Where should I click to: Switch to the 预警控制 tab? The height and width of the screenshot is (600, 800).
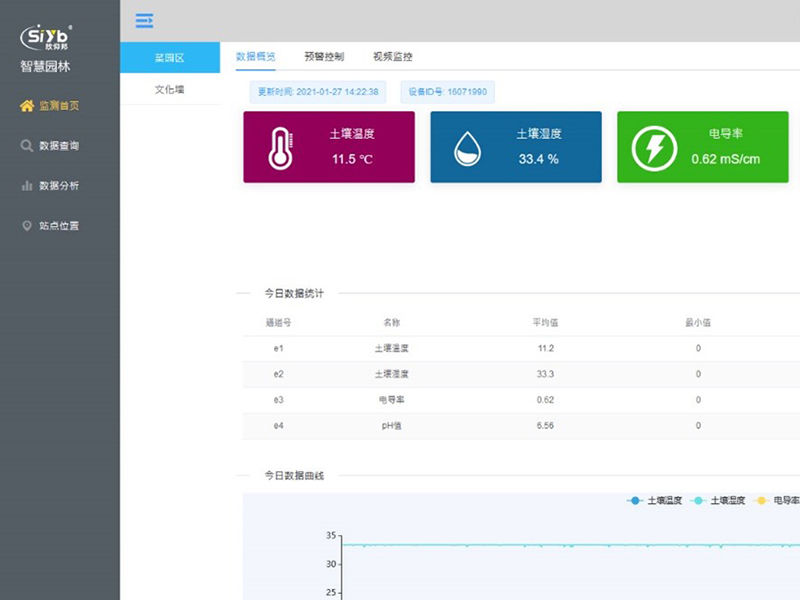(324, 57)
